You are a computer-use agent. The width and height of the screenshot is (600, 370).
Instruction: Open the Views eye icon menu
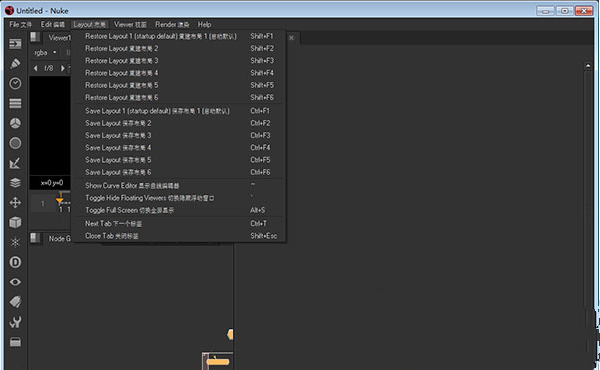coord(15,282)
